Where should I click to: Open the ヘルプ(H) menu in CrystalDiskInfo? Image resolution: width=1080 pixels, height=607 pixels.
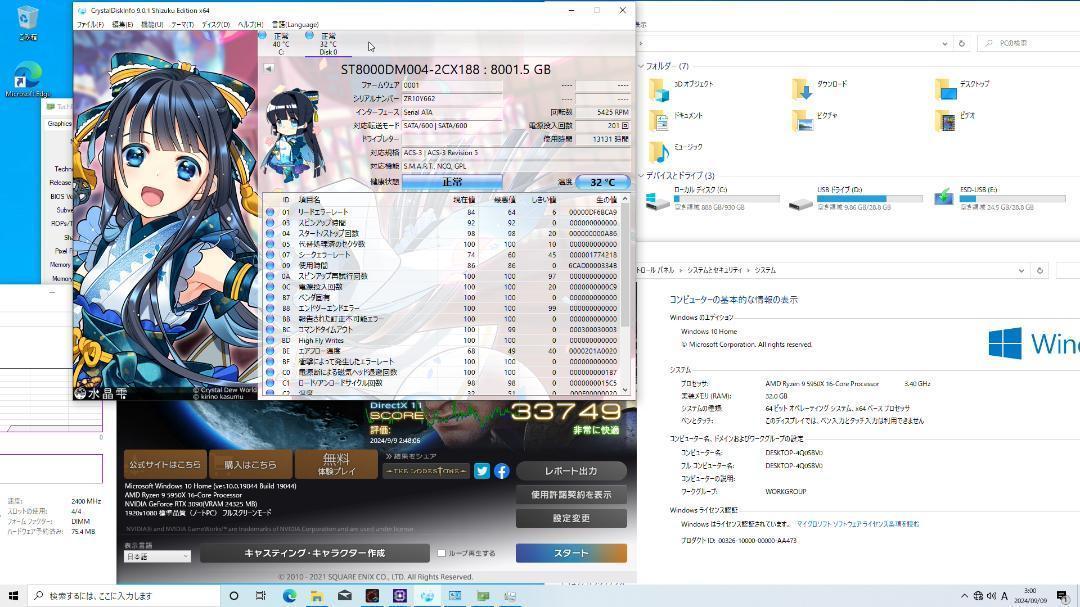coord(250,24)
